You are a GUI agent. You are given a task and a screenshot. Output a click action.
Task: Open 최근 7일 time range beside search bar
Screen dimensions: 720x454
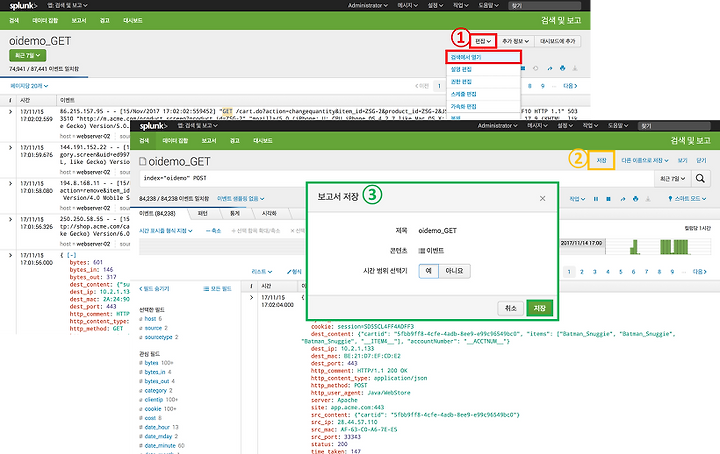pos(673,179)
